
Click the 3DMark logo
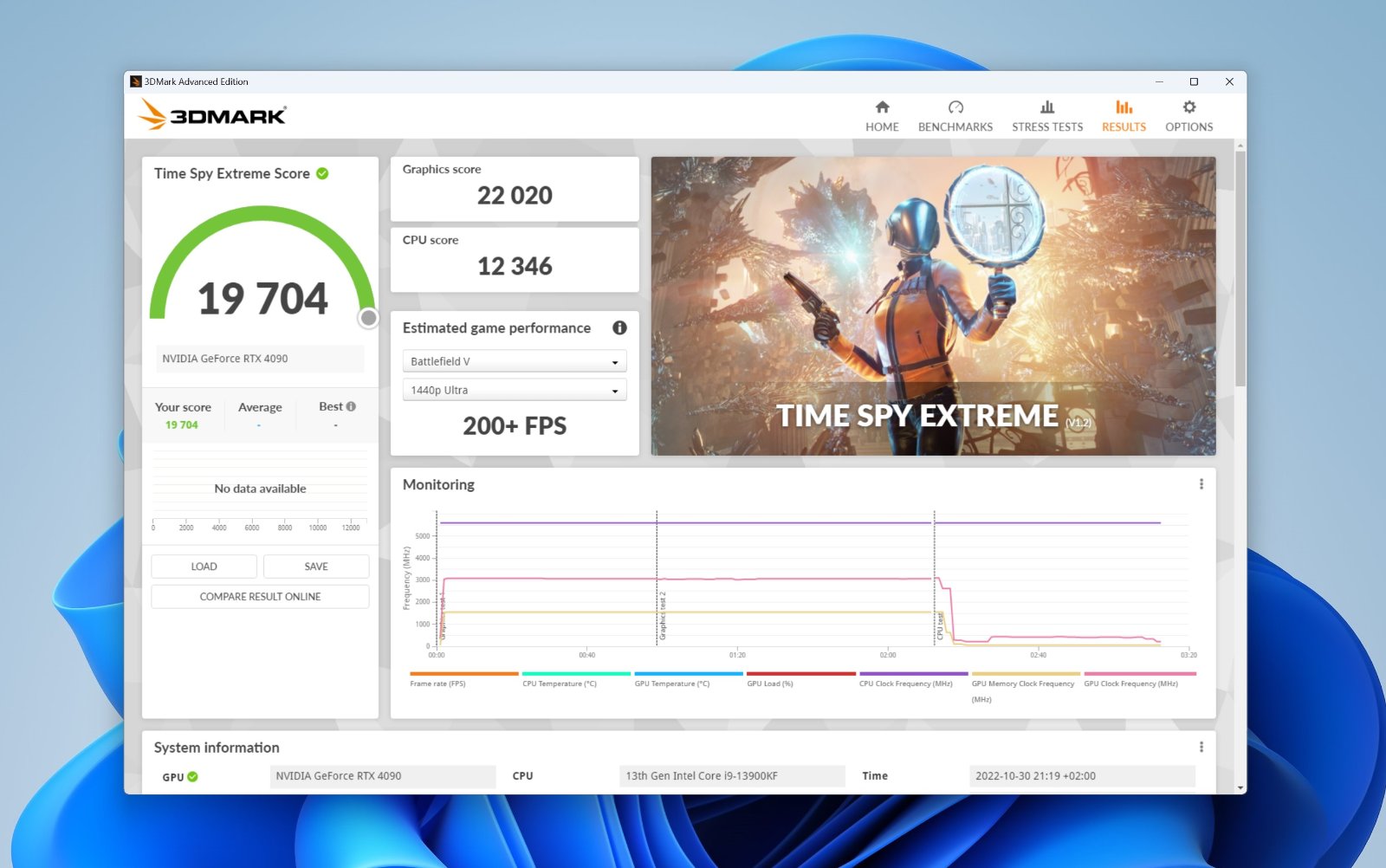click(x=212, y=115)
